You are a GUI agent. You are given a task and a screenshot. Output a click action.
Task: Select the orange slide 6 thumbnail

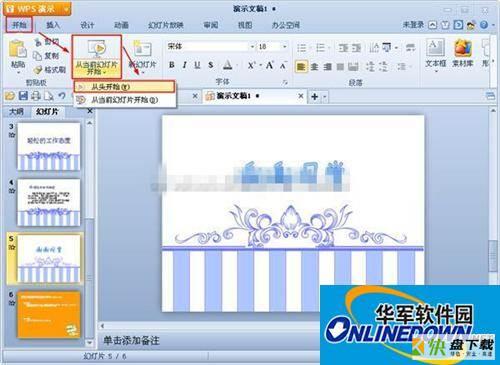[x=49, y=315]
